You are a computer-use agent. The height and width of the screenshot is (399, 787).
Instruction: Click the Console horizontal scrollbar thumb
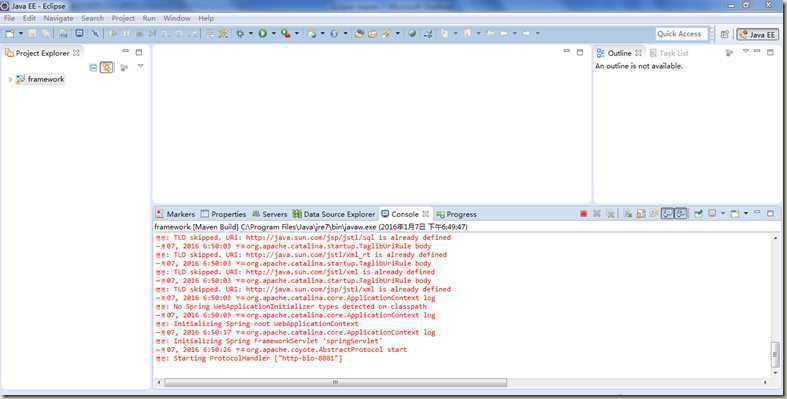point(335,382)
